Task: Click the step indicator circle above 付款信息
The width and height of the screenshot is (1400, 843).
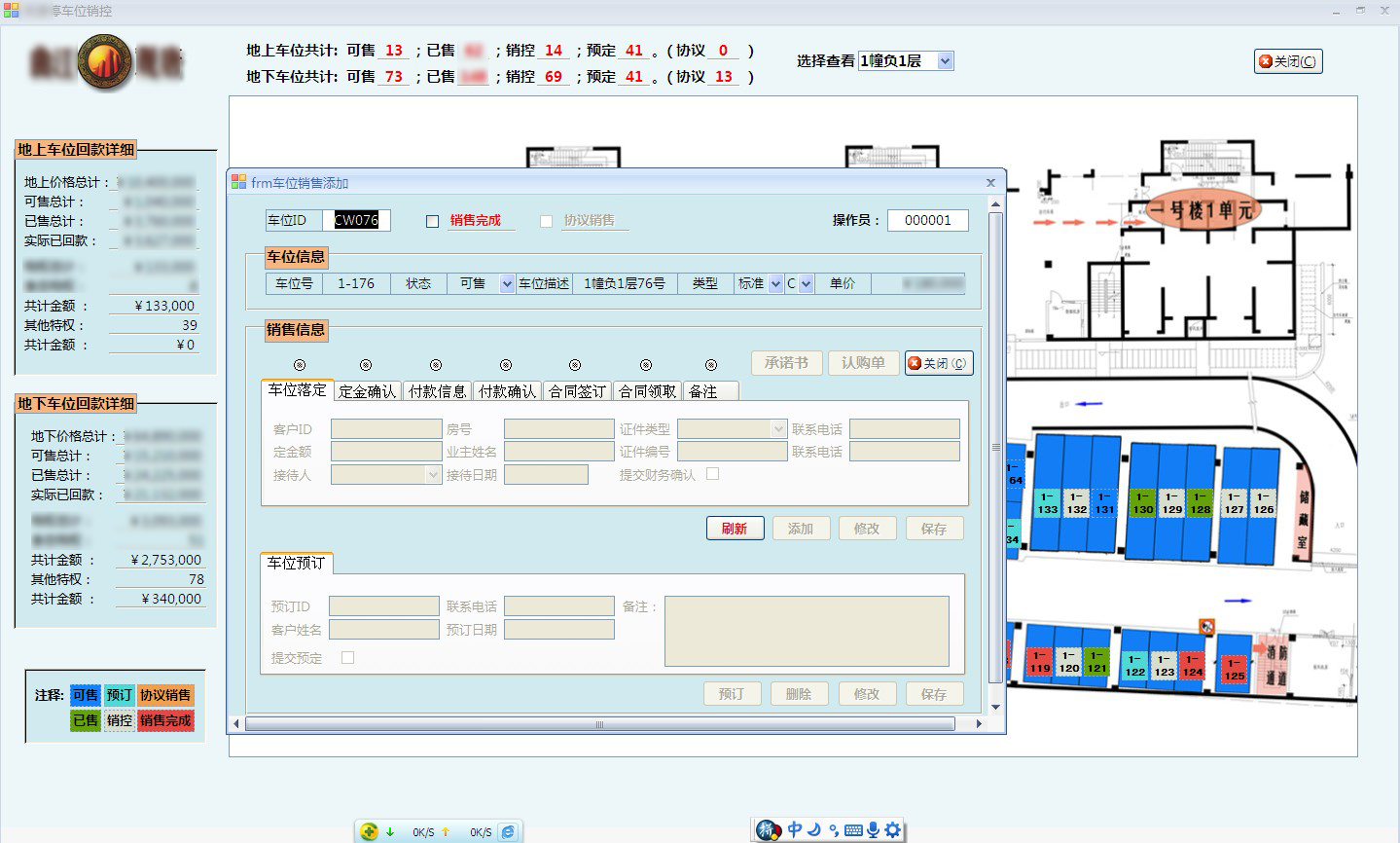Action: (x=436, y=365)
